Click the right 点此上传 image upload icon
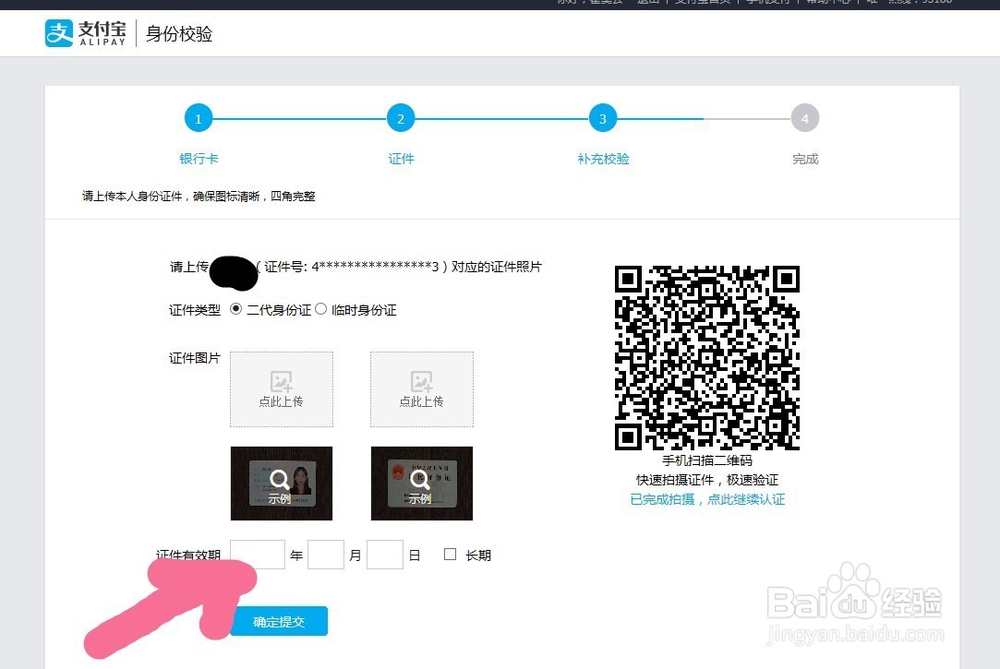This screenshot has height=669, width=1000. (x=421, y=382)
